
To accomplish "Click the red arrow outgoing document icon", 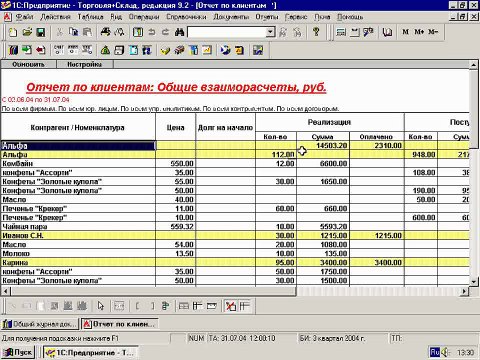I will 41,50.
